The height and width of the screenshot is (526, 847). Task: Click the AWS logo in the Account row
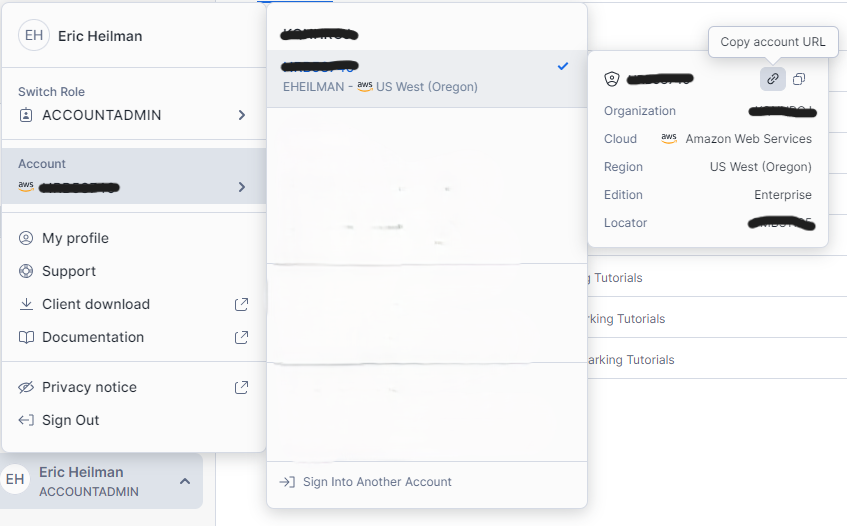26,186
